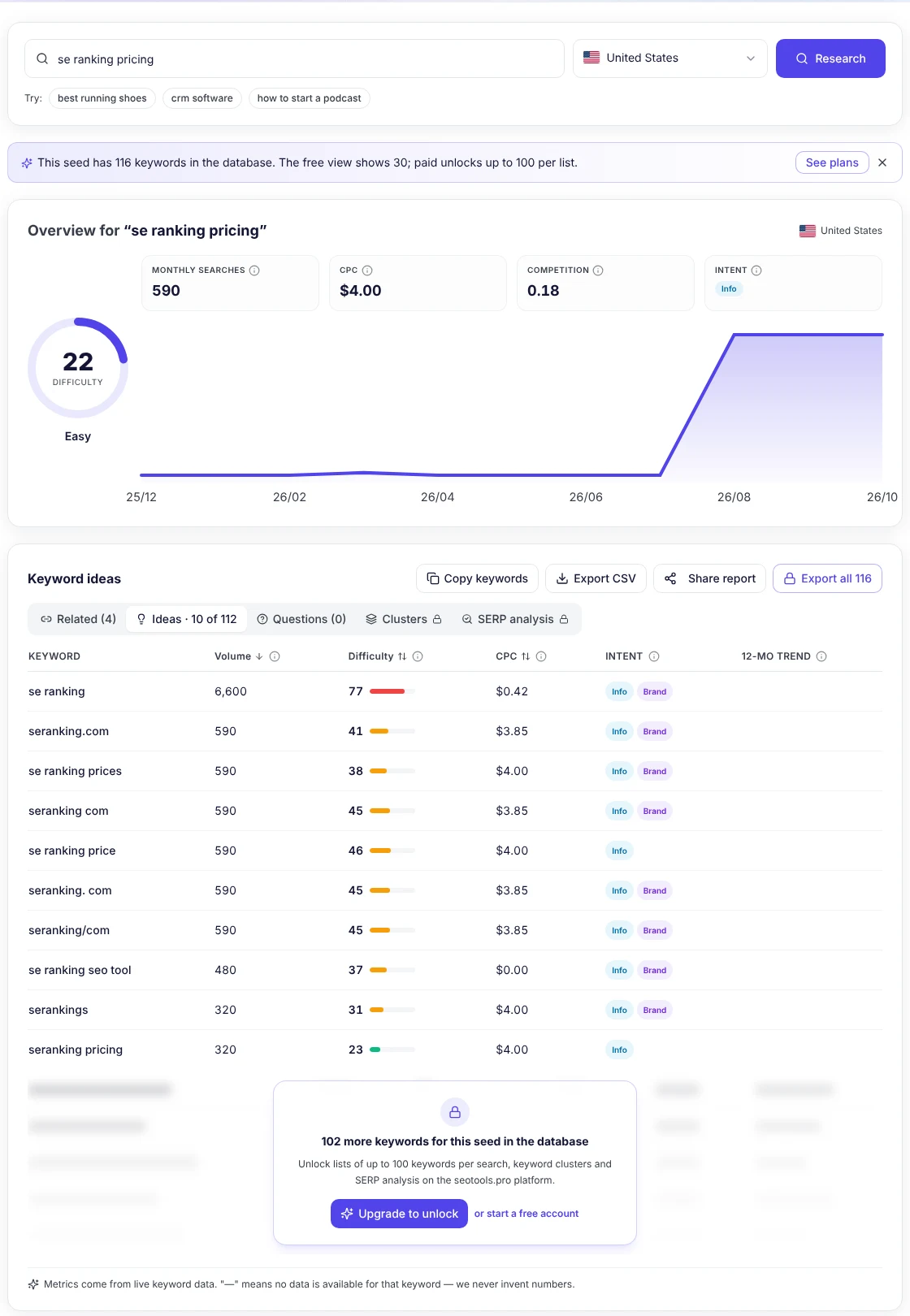910x1316 pixels.
Task: Try the 'how to start a podcast' suggestion
Action: point(310,98)
